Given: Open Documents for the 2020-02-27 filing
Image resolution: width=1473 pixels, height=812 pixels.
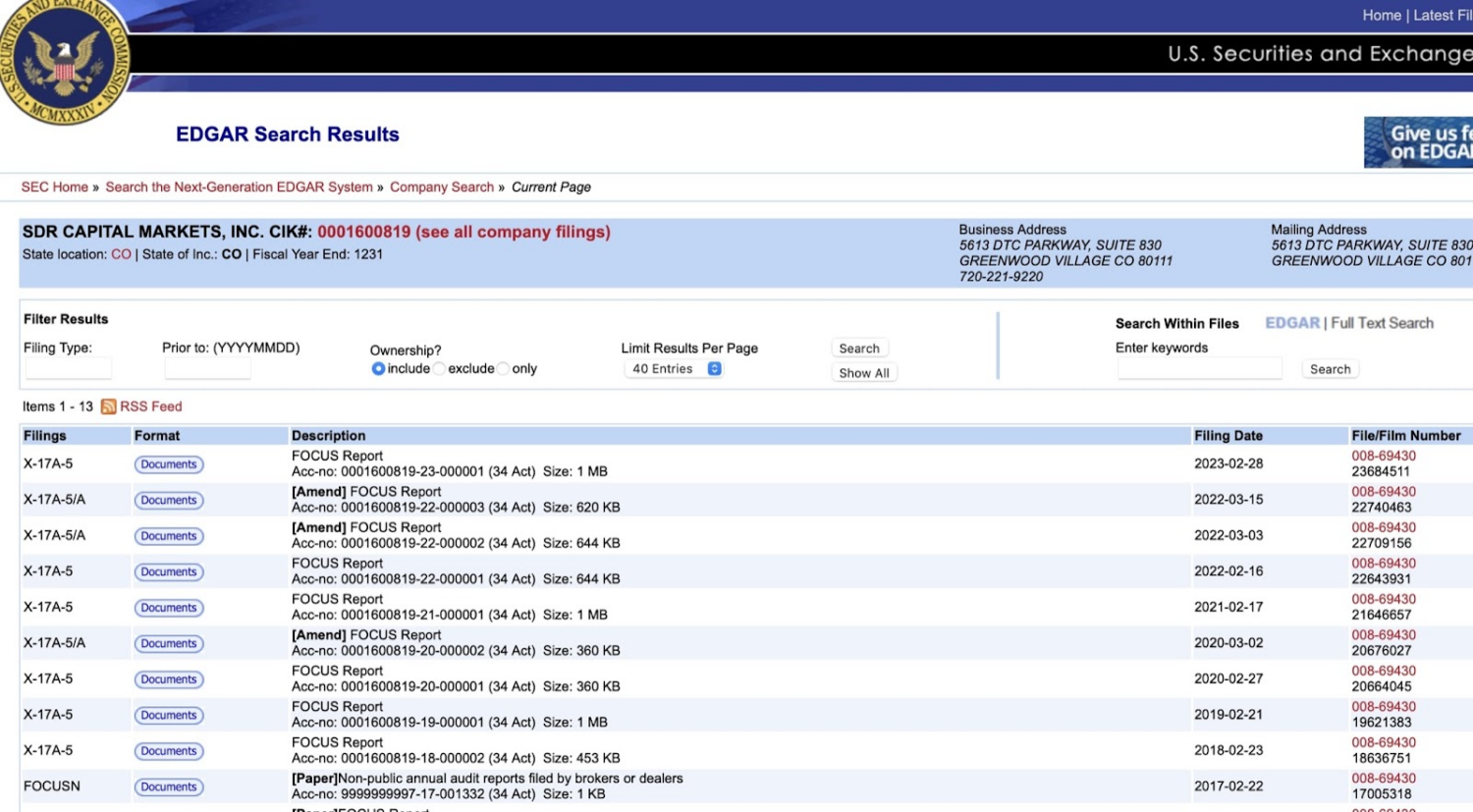Looking at the screenshot, I should (169, 679).
